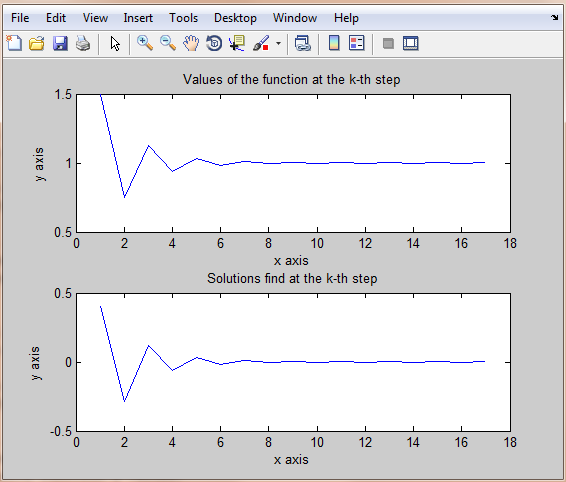
Task: Click the Hide Plot Tools icon
Action: [388, 44]
